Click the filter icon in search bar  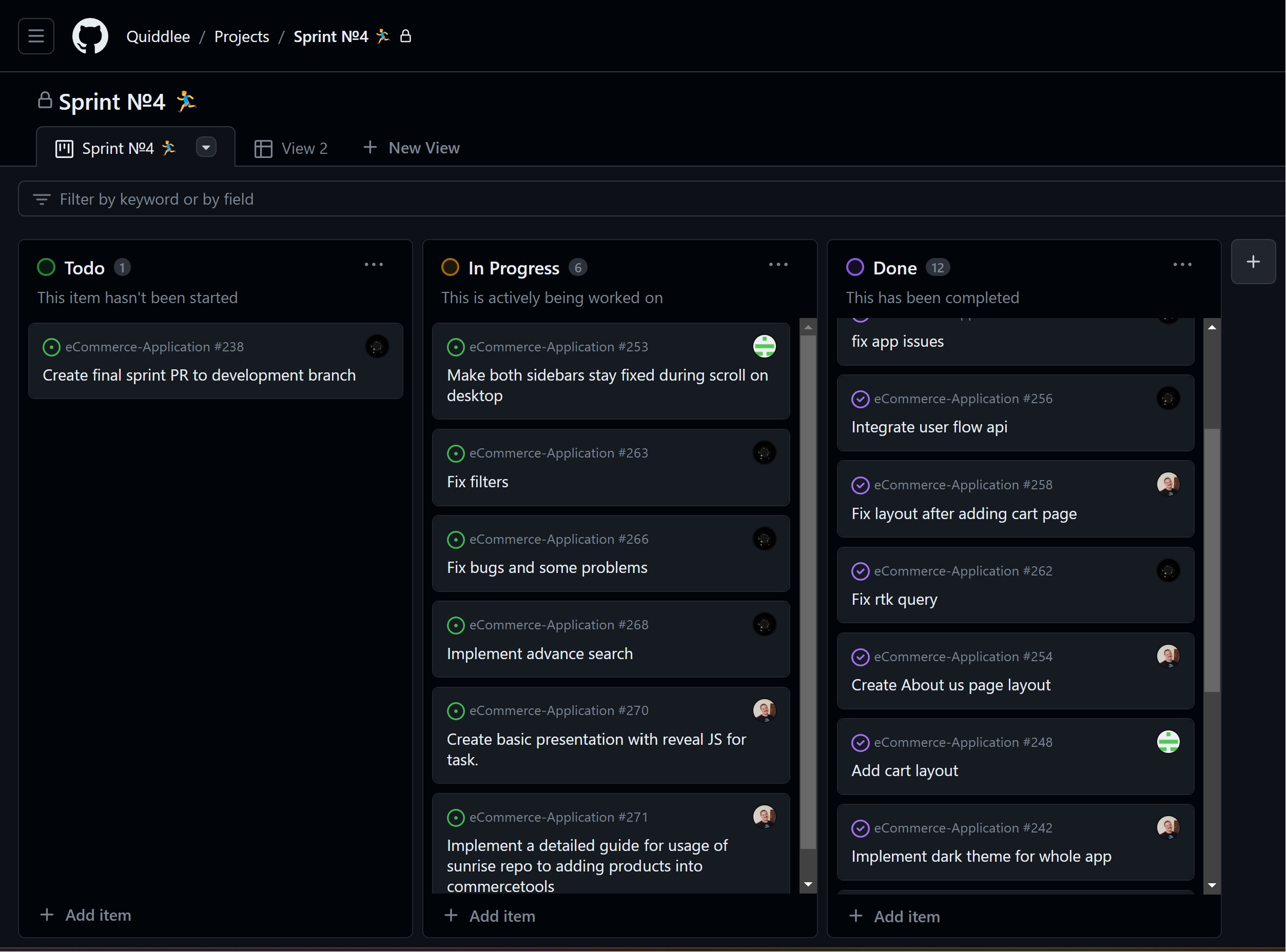[42, 200]
